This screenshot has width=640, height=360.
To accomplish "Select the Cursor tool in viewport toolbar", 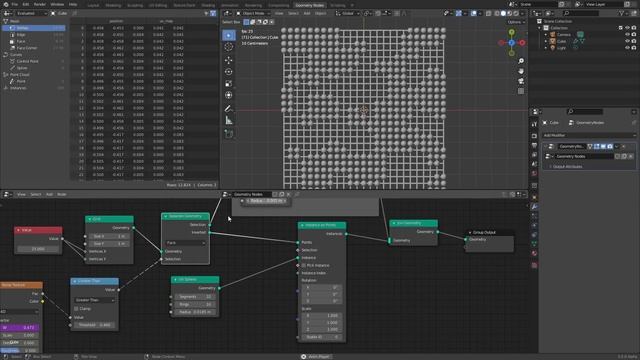I will pos(229,47).
